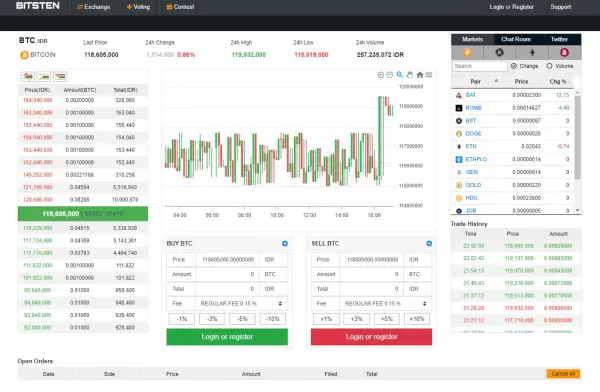Open the buy Fee dropdown
This screenshot has width=600, height=392.
coord(241,304)
